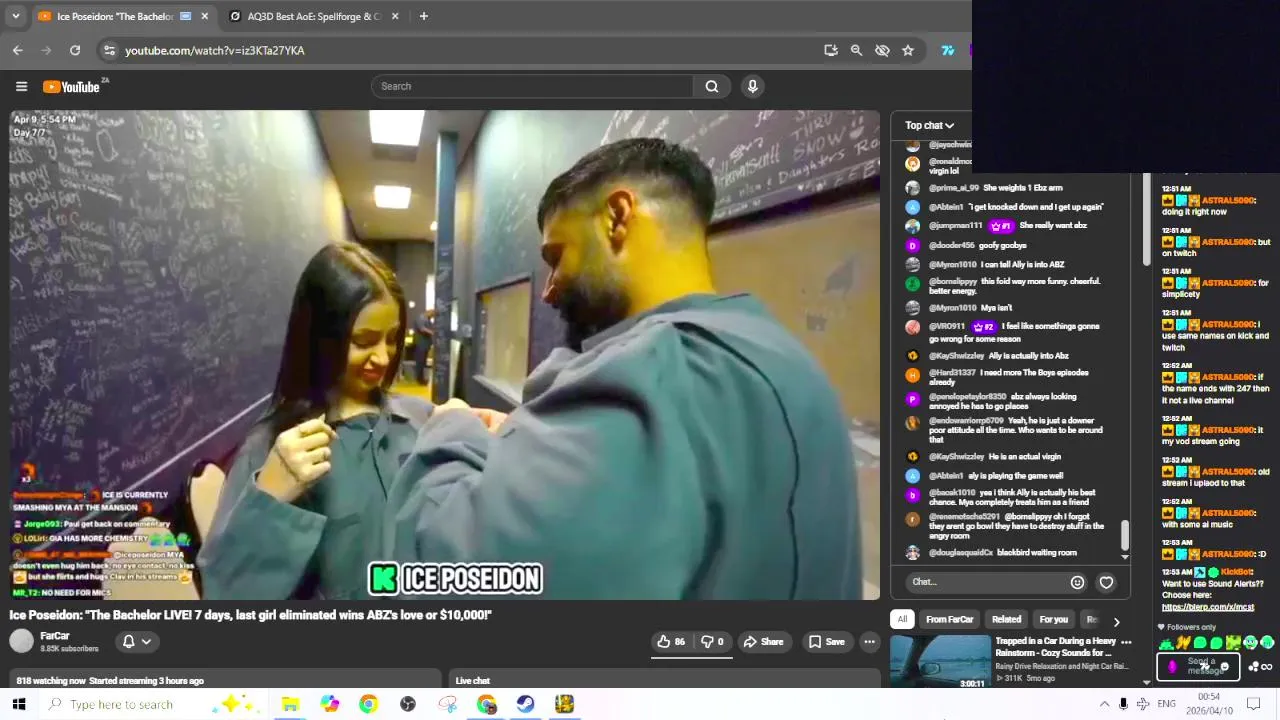The image size is (1280, 720).
Task: Click the live video player
Action: pyautogui.click(x=445, y=355)
